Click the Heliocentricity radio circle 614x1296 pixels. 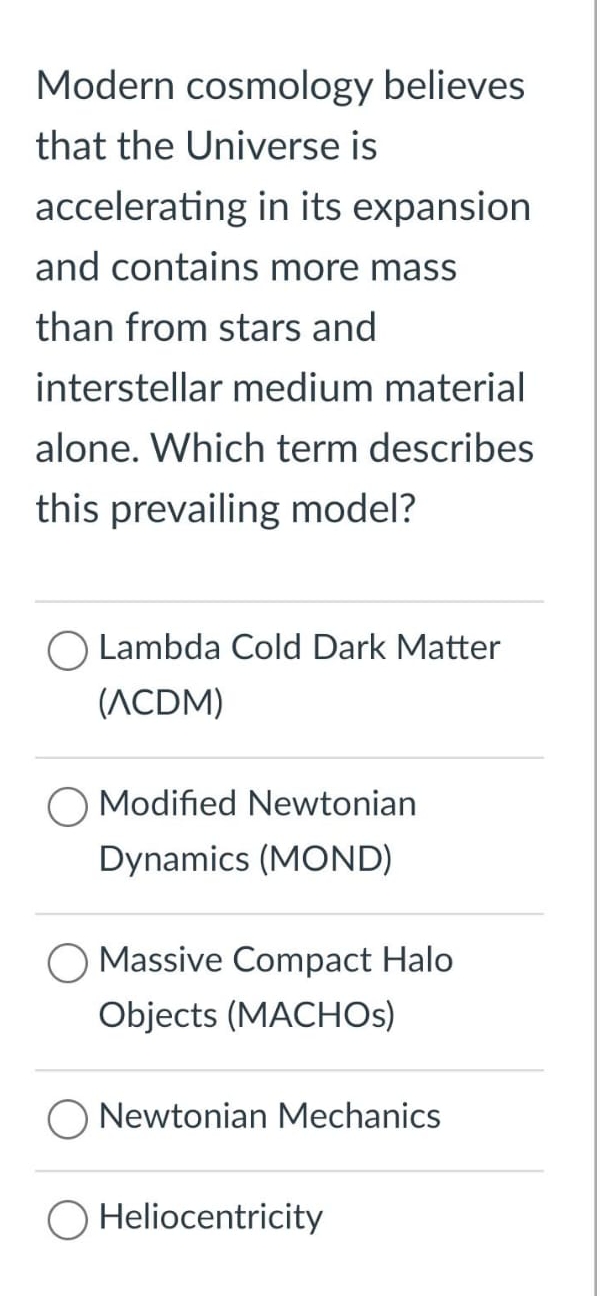(x=67, y=1219)
